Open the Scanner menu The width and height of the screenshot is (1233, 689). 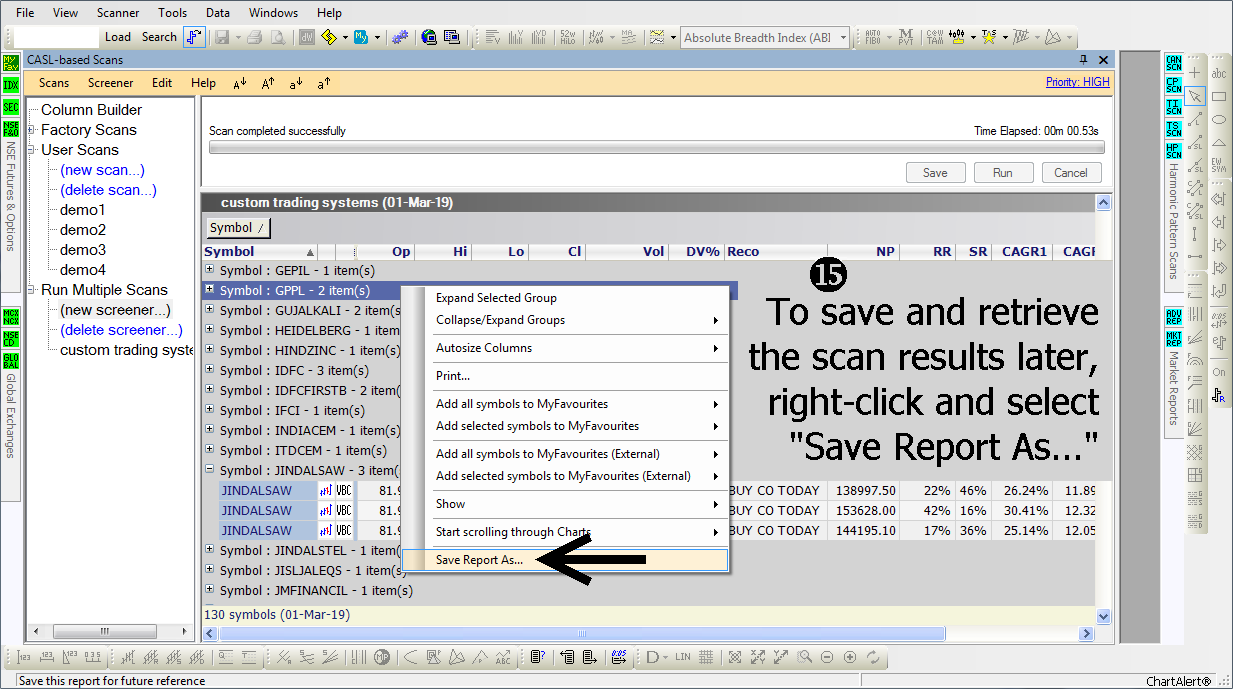pyautogui.click(x=118, y=13)
